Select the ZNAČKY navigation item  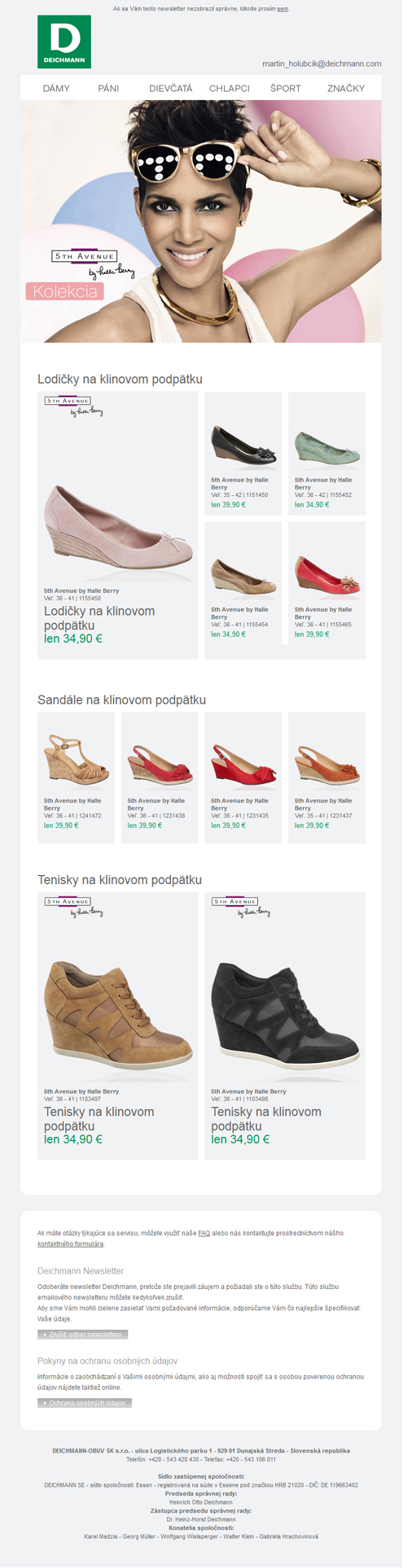click(346, 89)
